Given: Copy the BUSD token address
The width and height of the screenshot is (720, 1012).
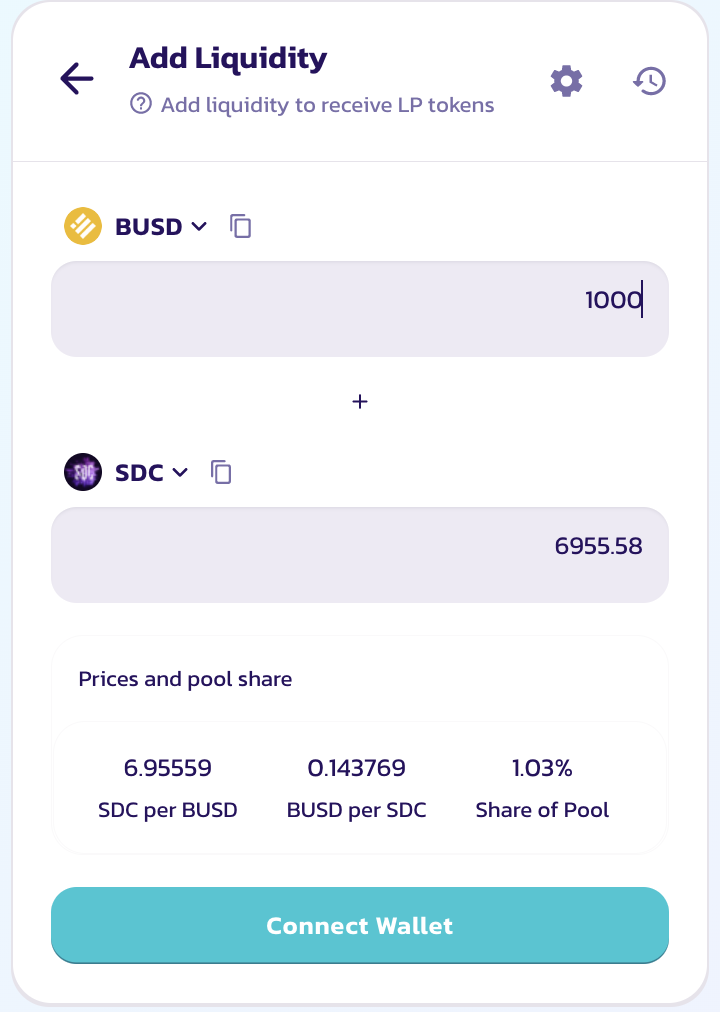Looking at the screenshot, I should 241,226.
